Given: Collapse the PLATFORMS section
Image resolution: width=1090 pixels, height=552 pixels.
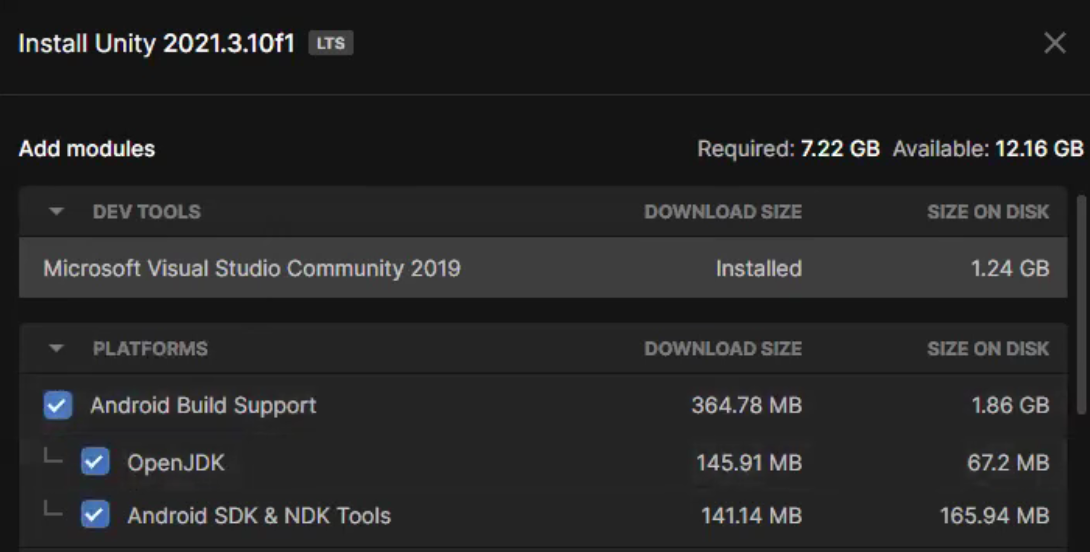Looking at the screenshot, I should [56, 348].
